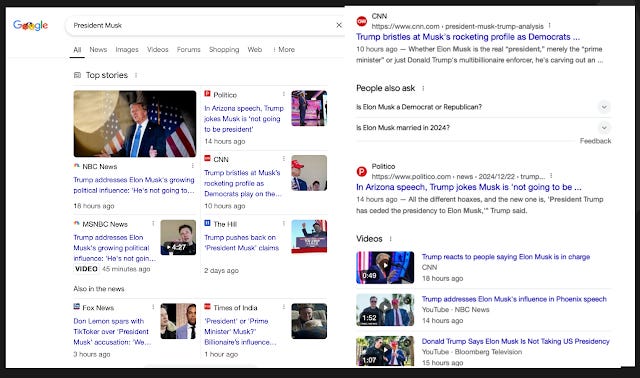
Task: Open options menu for the Politico top story
Action: (284, 94)
